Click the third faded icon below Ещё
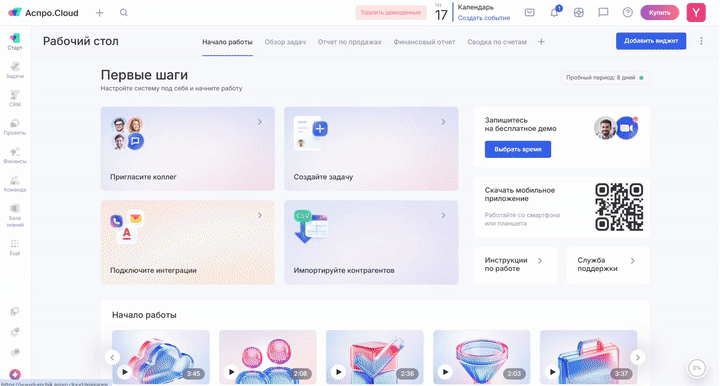720x386 pixels. (15, 352)
